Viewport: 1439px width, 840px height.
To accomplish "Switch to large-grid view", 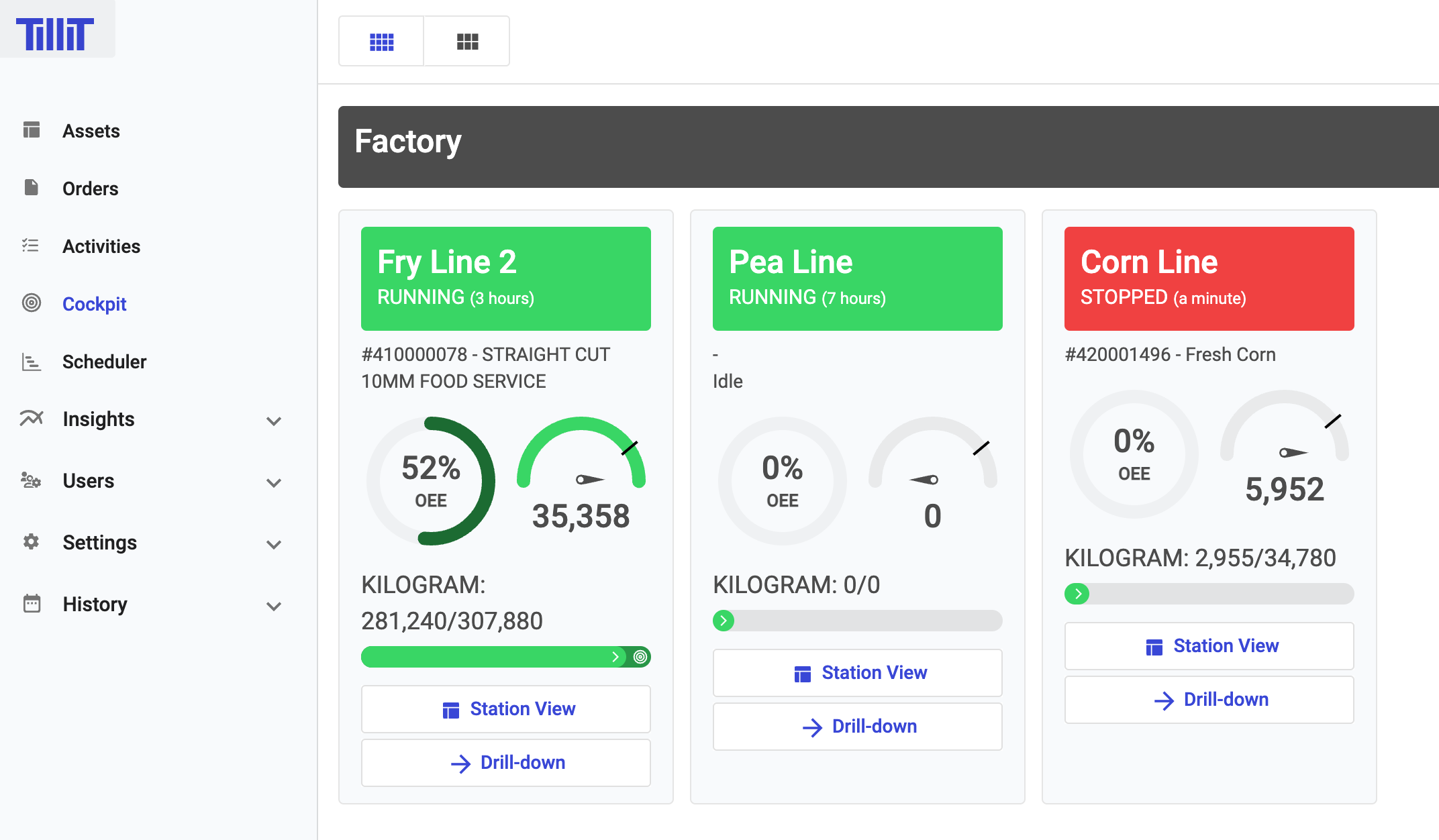I will point(467,42).
